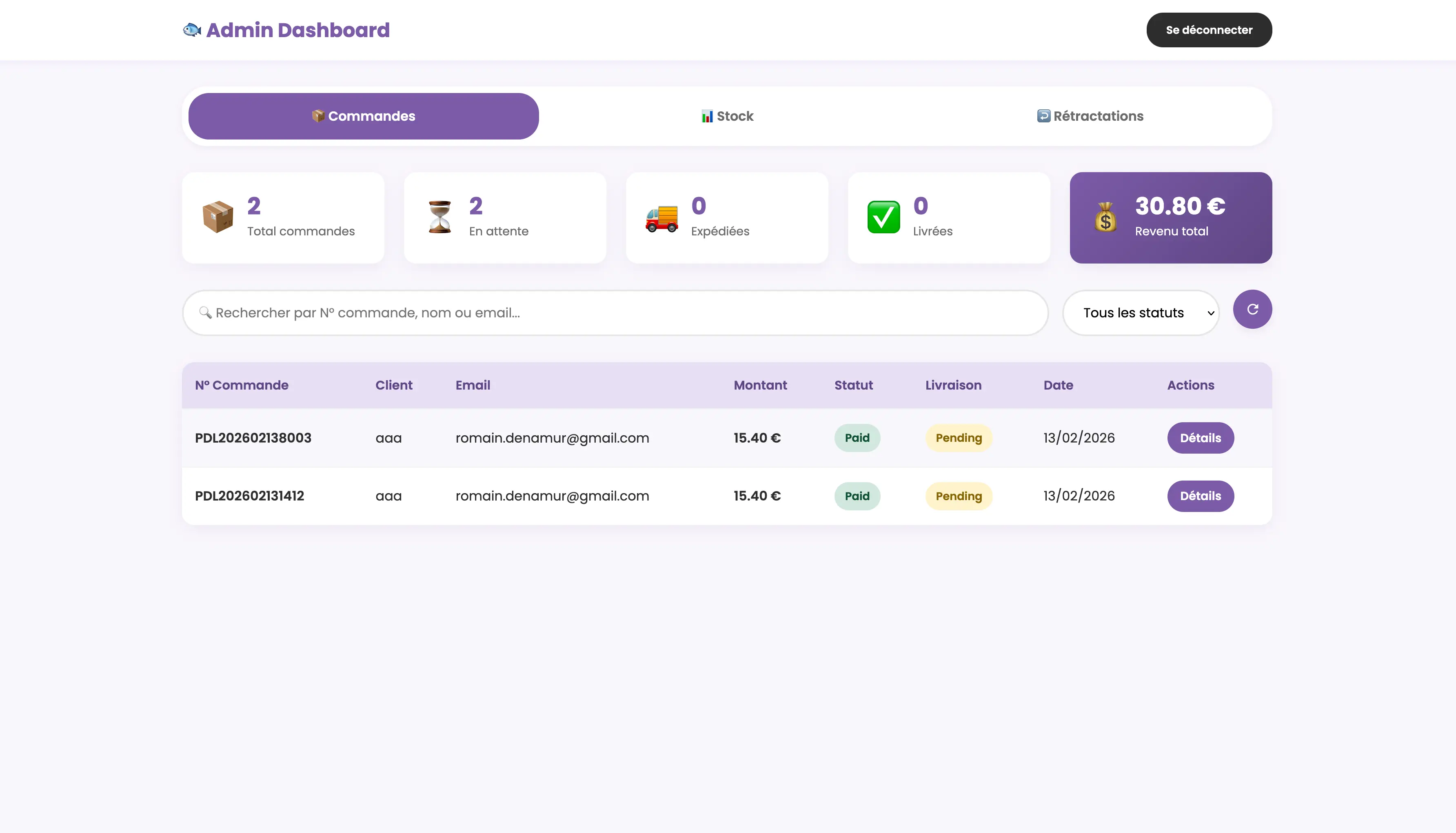Click the delivery truck icon for Expédiées
Screen dimensions: 1456x833
tap(661, 218)
